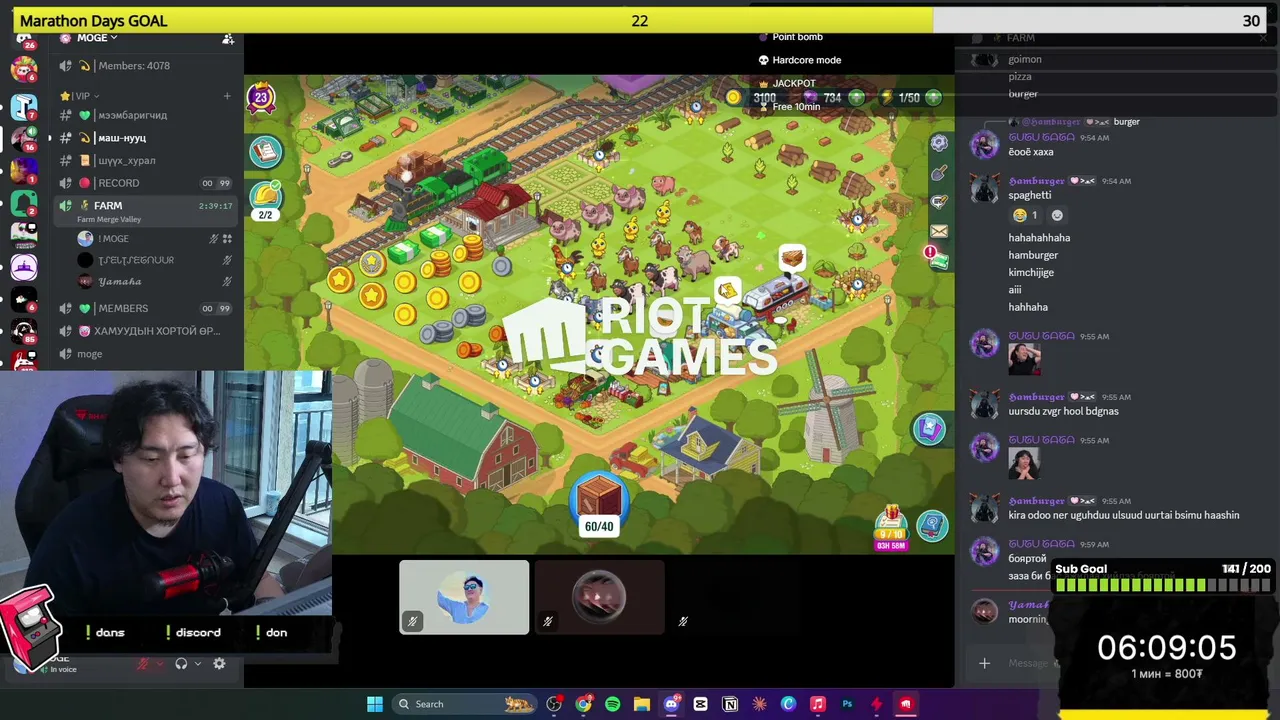Collapse the VIP channel category
The image size is (1280, 720).
[82, 96]
